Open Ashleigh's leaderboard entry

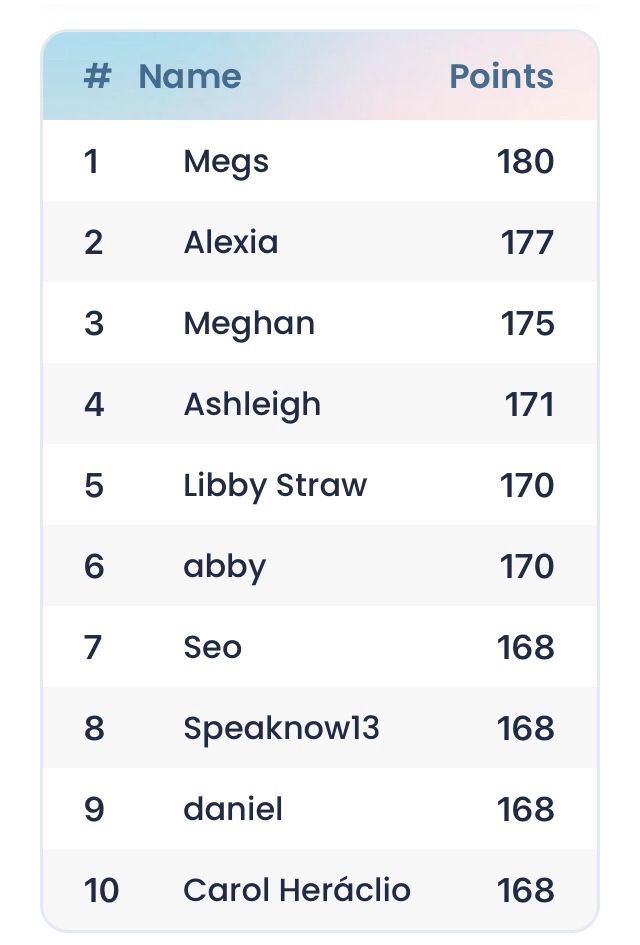pyautogui.click(x=252, y=405)
